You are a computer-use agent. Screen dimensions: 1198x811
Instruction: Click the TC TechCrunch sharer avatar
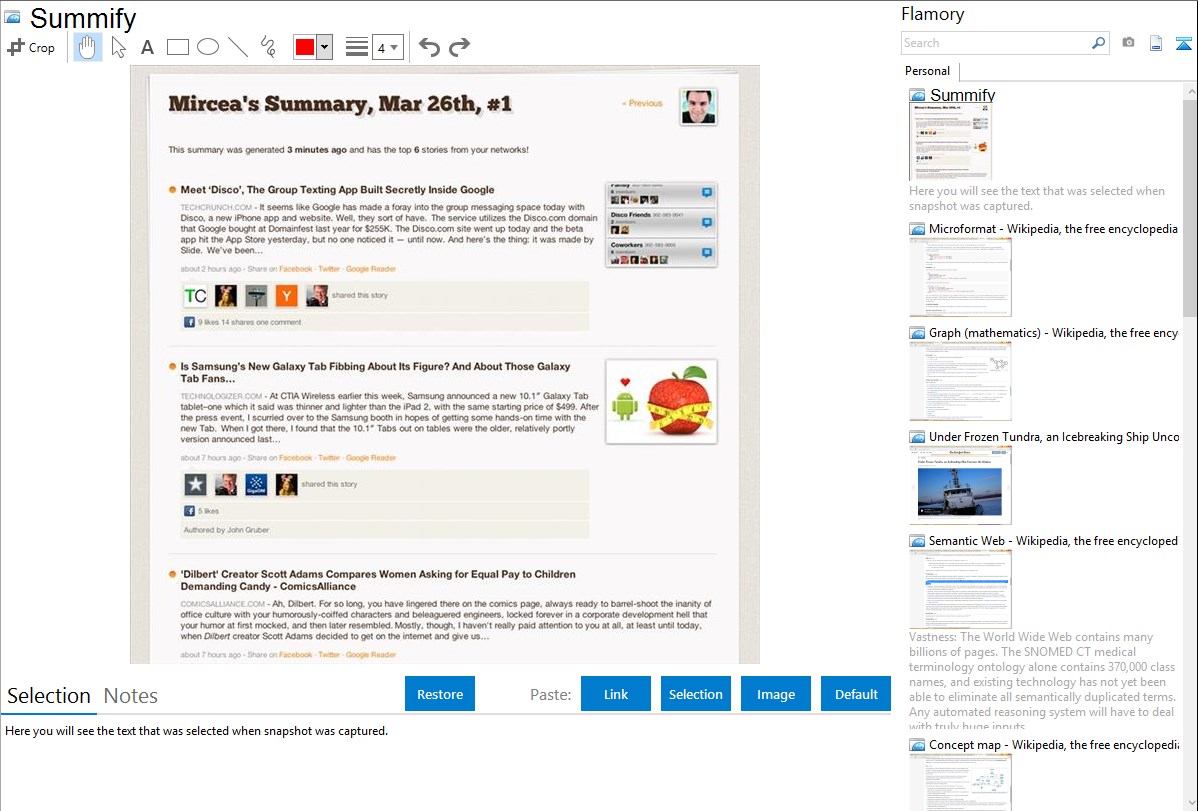(195, 296)
